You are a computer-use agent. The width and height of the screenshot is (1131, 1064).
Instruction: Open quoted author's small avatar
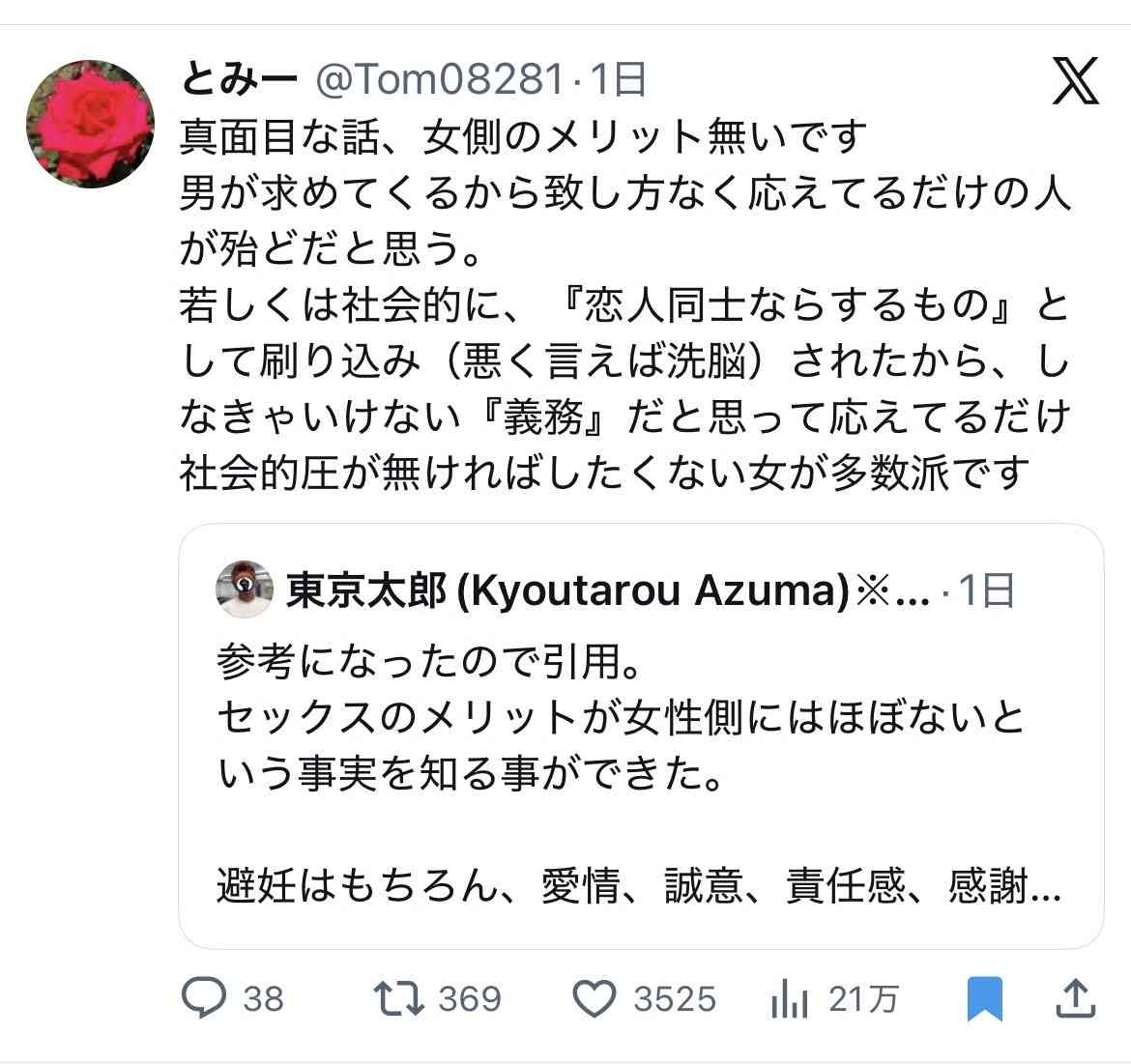245,590
